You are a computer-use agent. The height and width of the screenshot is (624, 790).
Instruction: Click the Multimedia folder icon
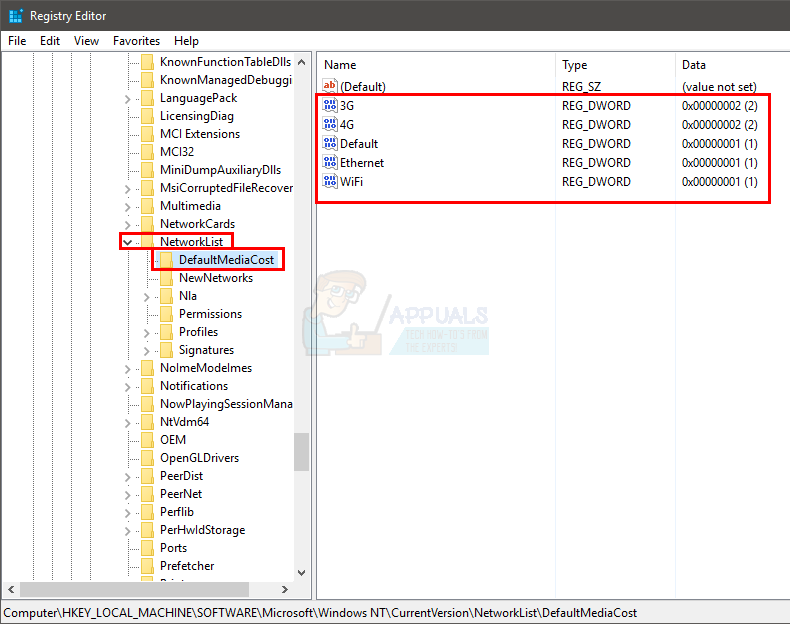pyautogui.click(x=148, y=206)
